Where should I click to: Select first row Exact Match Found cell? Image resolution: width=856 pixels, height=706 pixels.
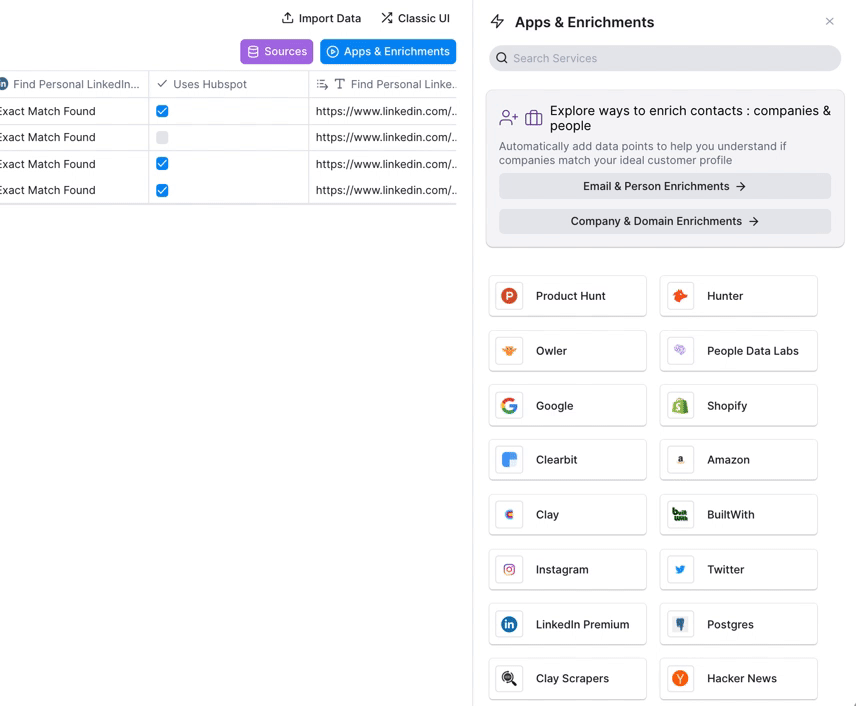(74, 111)
